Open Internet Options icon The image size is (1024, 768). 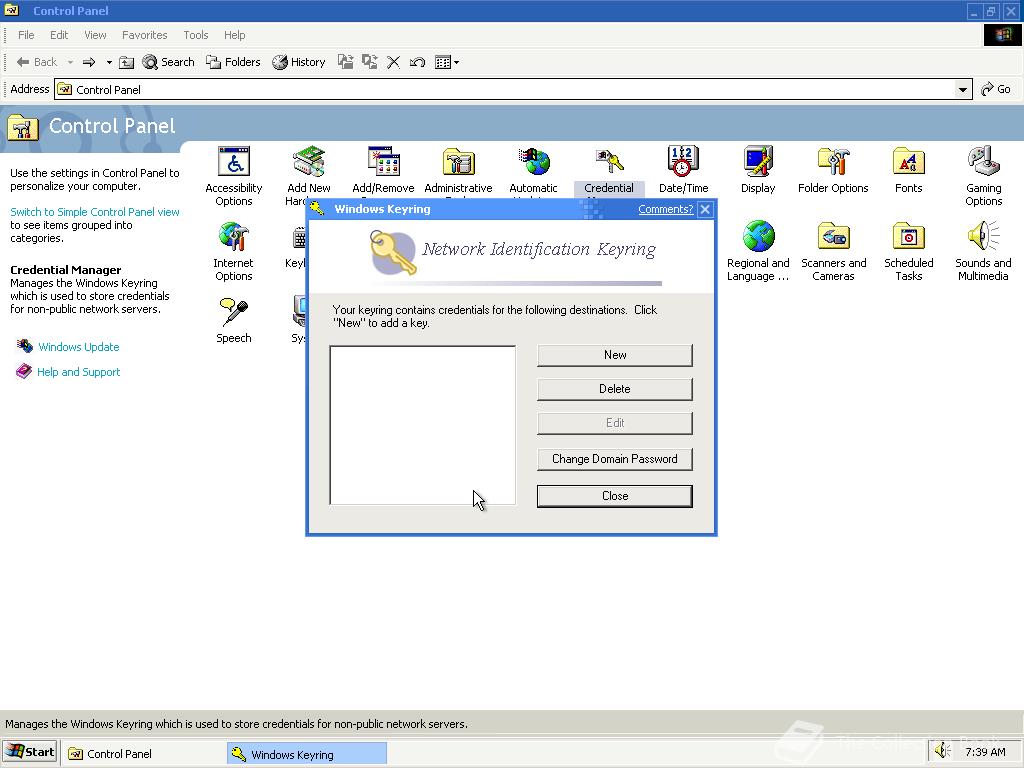pyautogui.click(x=234, y=237)
